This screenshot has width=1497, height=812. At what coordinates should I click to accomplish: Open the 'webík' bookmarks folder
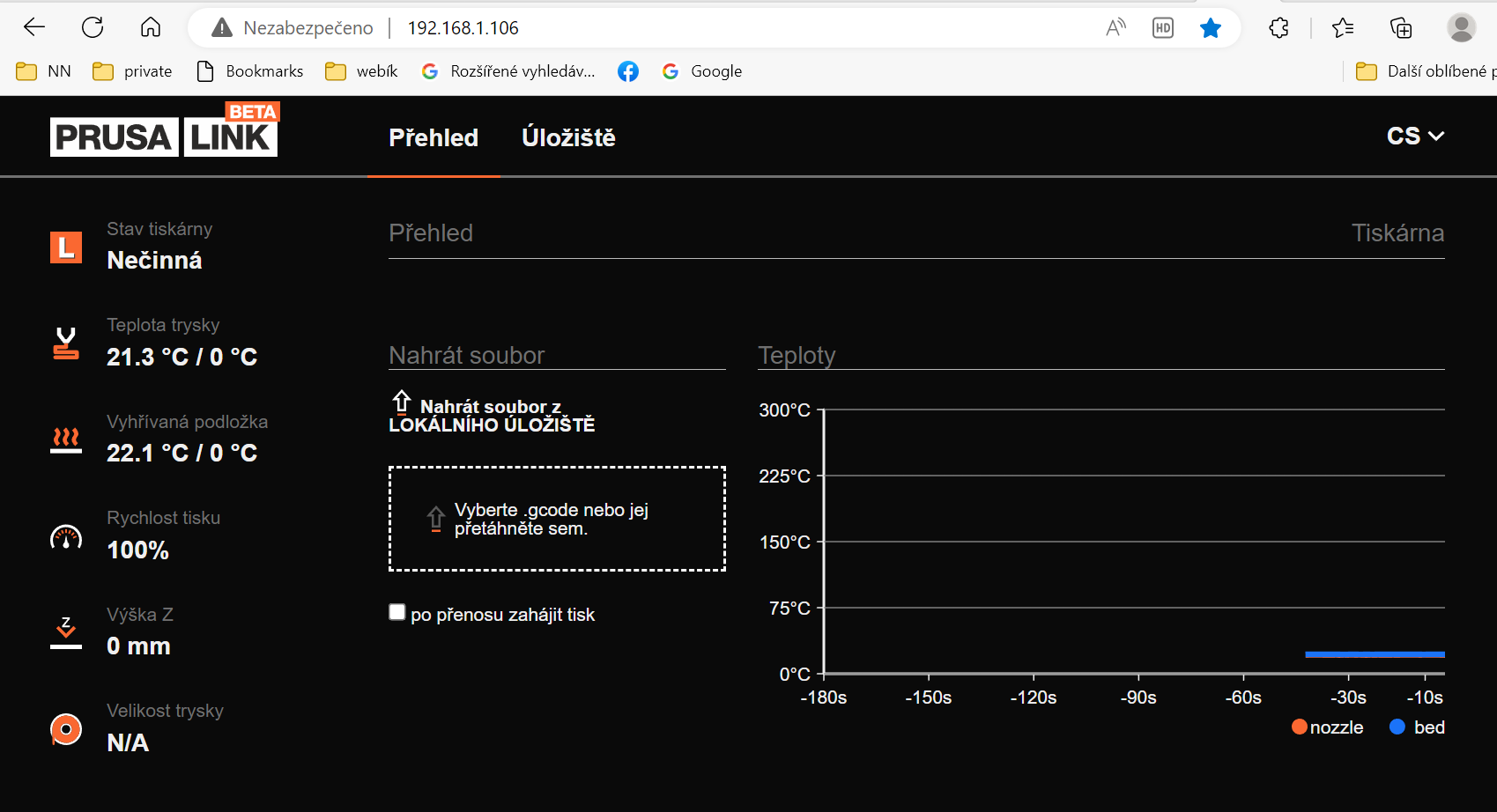362,71
